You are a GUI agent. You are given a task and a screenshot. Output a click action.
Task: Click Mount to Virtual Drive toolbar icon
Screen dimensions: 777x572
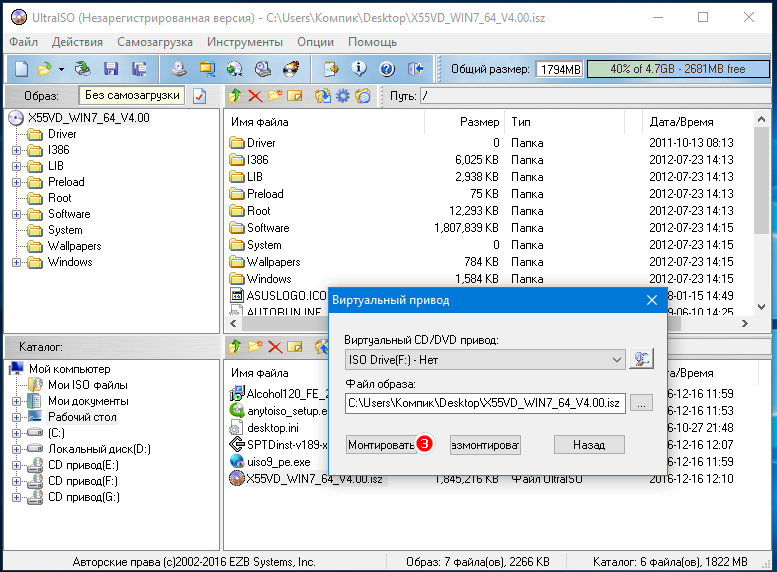click(263, 69)
